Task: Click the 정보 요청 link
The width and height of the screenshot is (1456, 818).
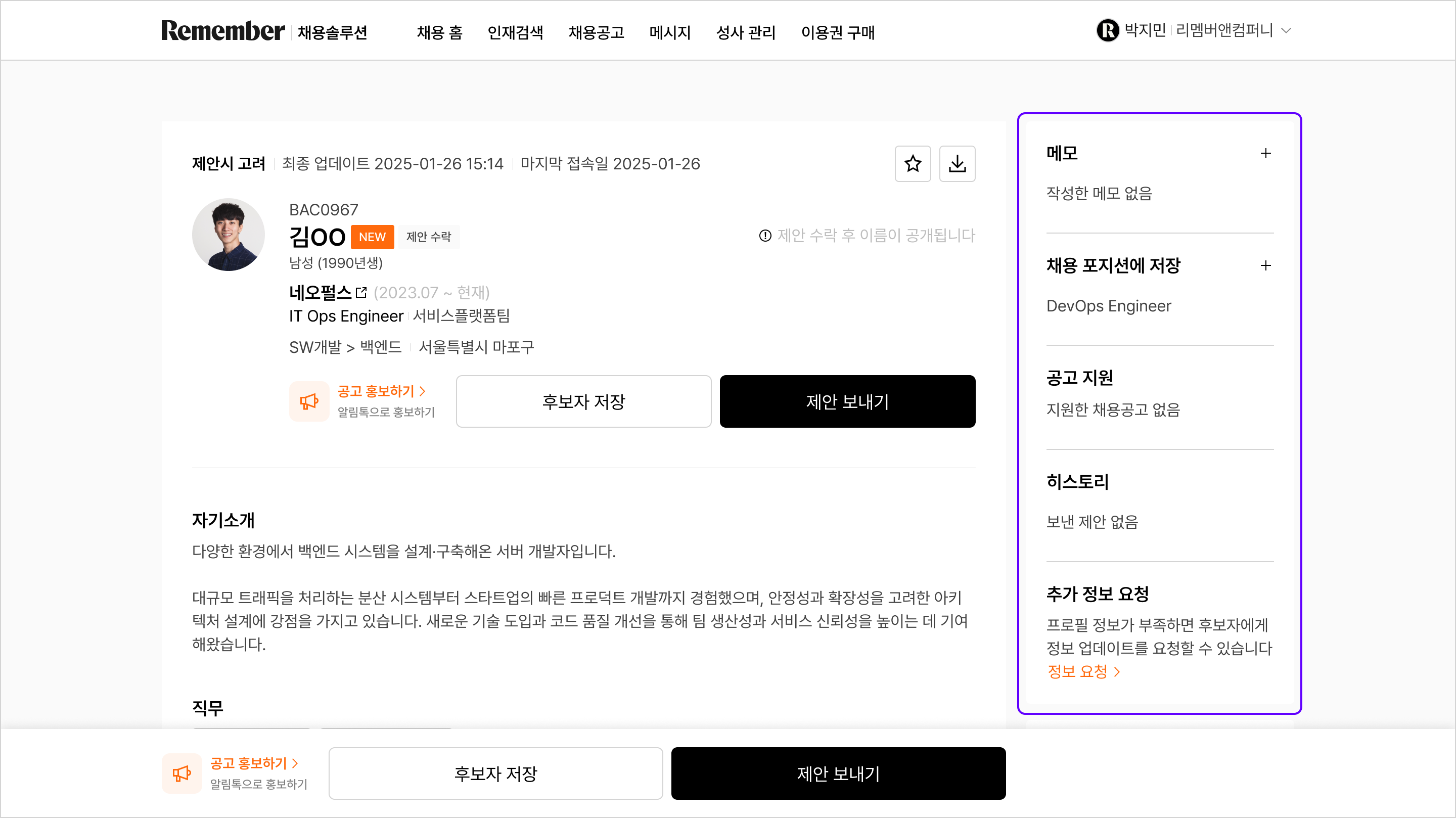Action: [x=1082, y=671]
